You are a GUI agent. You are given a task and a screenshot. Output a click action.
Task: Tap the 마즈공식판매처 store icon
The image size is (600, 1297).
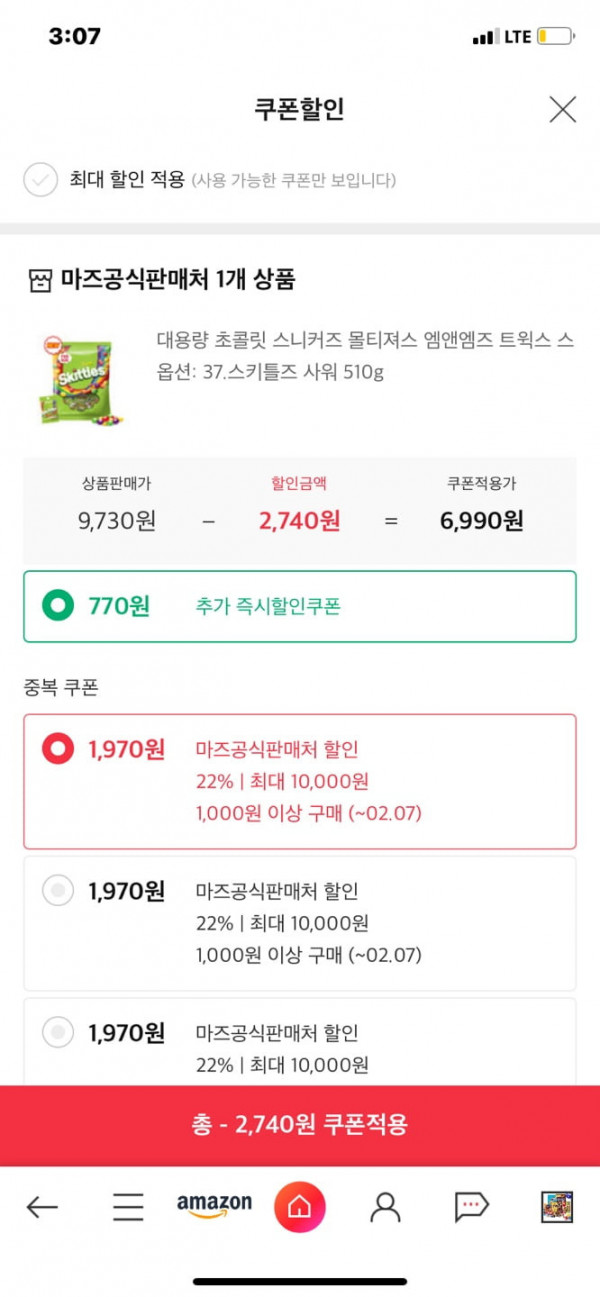click(x=39, y=279)
